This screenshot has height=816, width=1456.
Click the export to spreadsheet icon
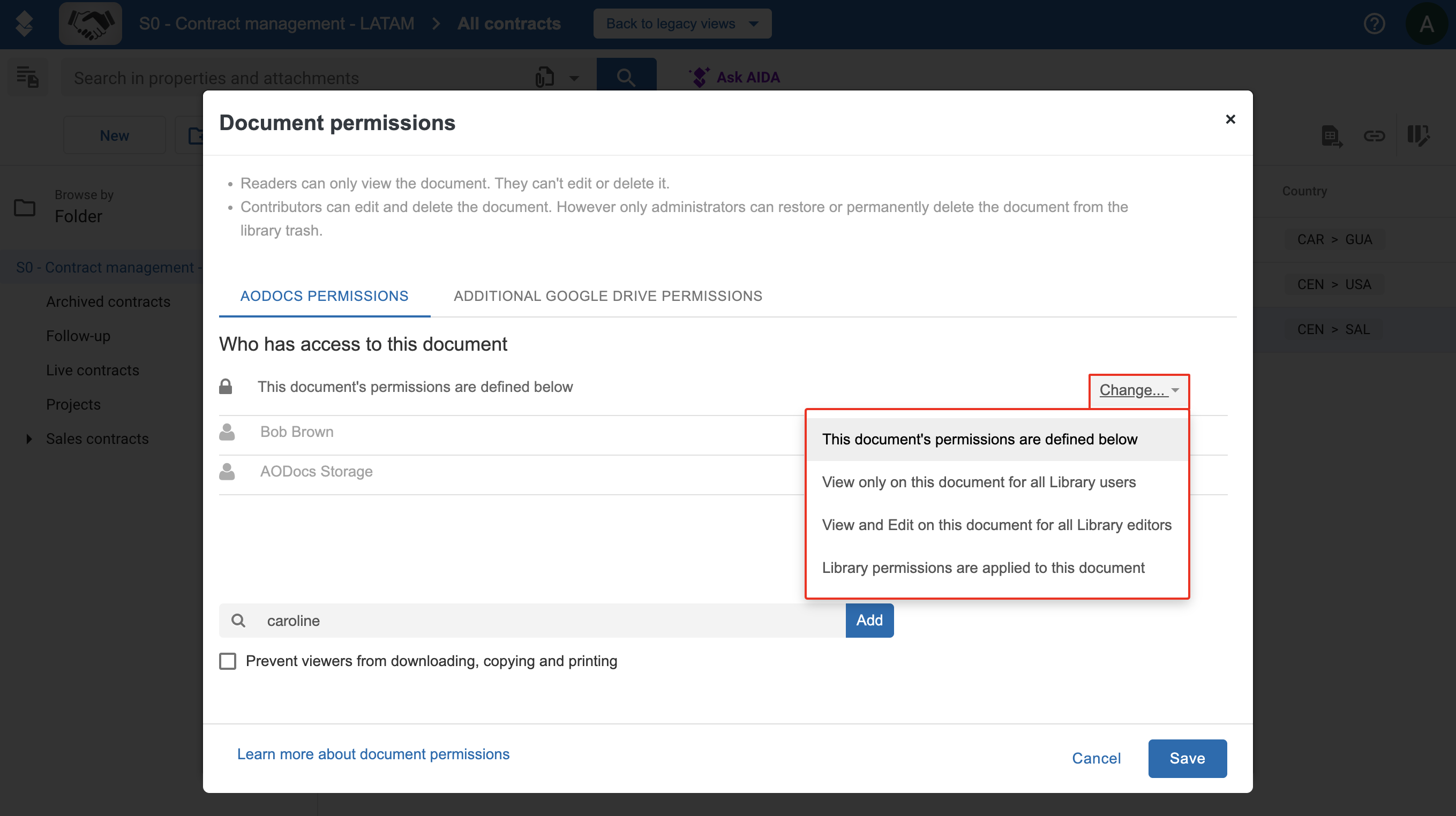(1332, 135)
